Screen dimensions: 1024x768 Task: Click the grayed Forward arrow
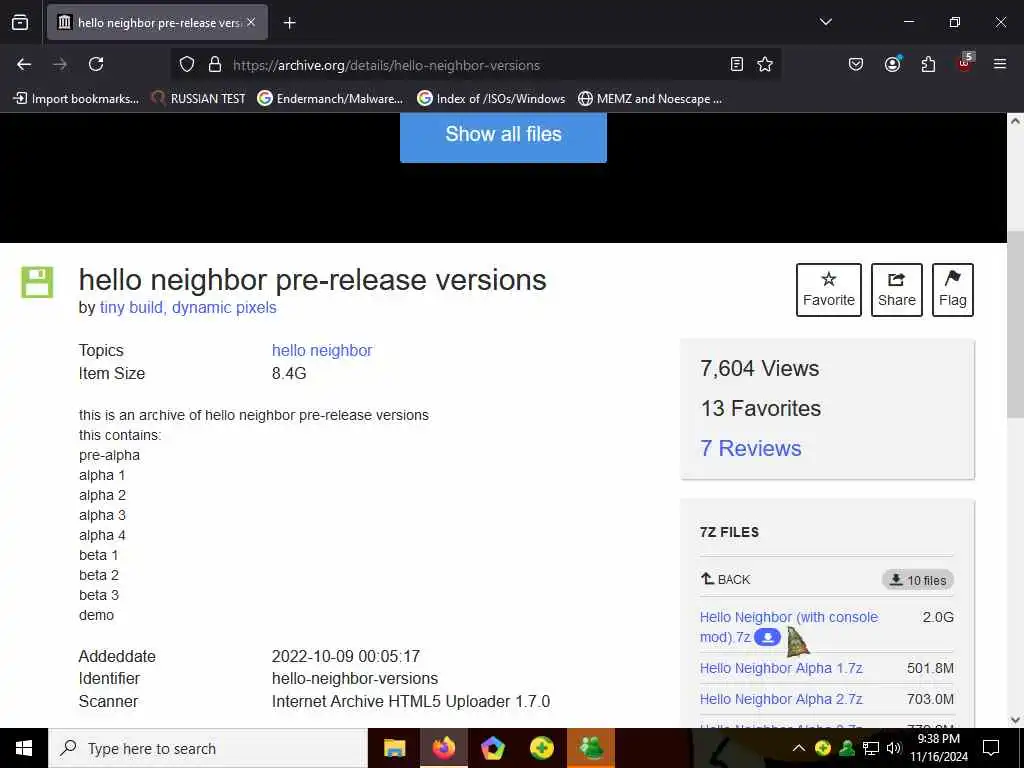[x=59, y=64]
